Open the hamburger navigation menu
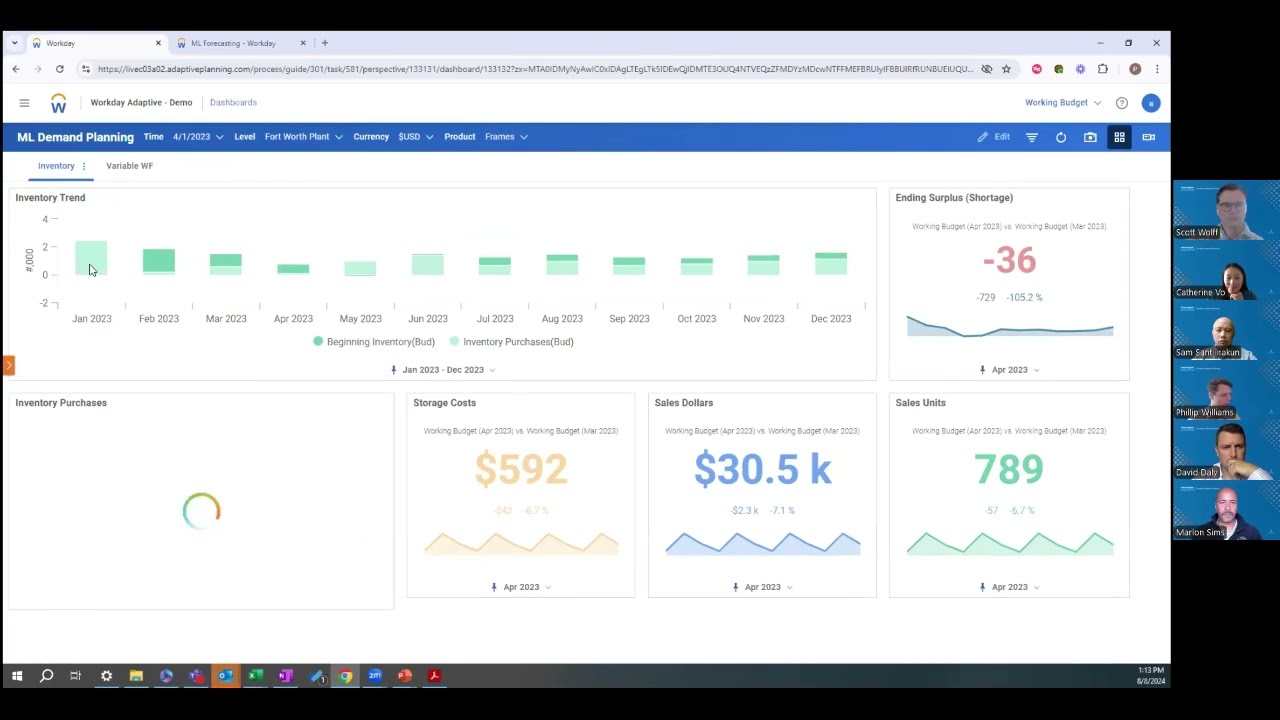Screen dimensions: 1280x720 pos(24,103)
